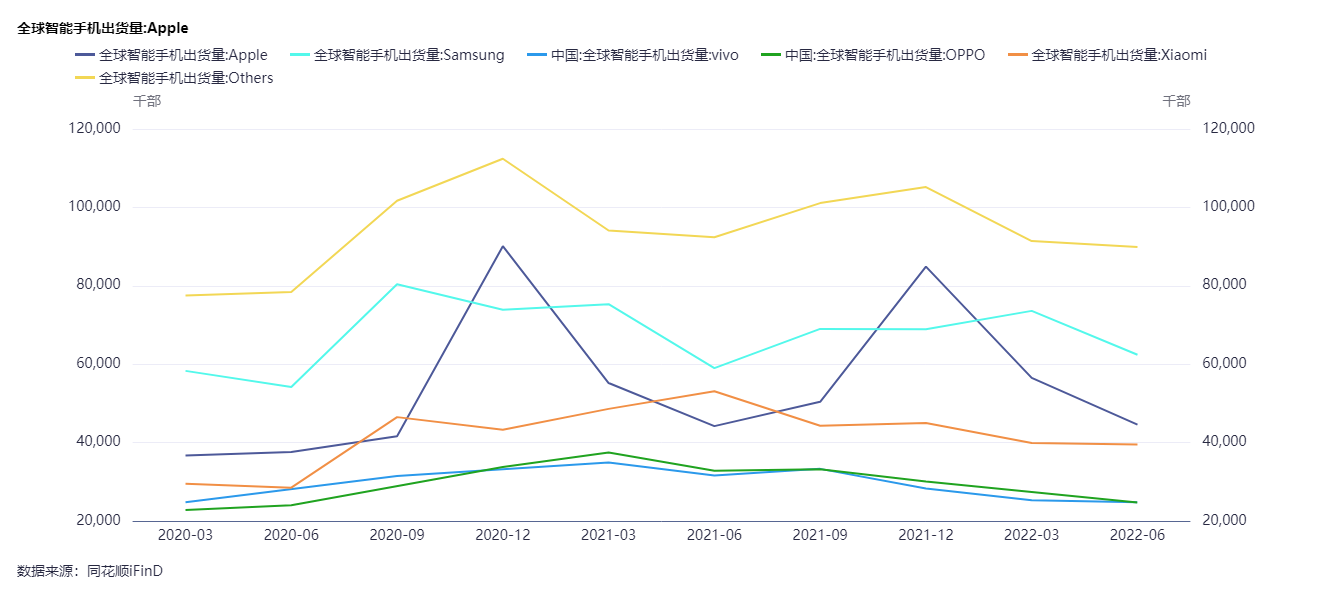Click the left axis 120,000 label
This screenshot has height=598, width=1323.
95,129
